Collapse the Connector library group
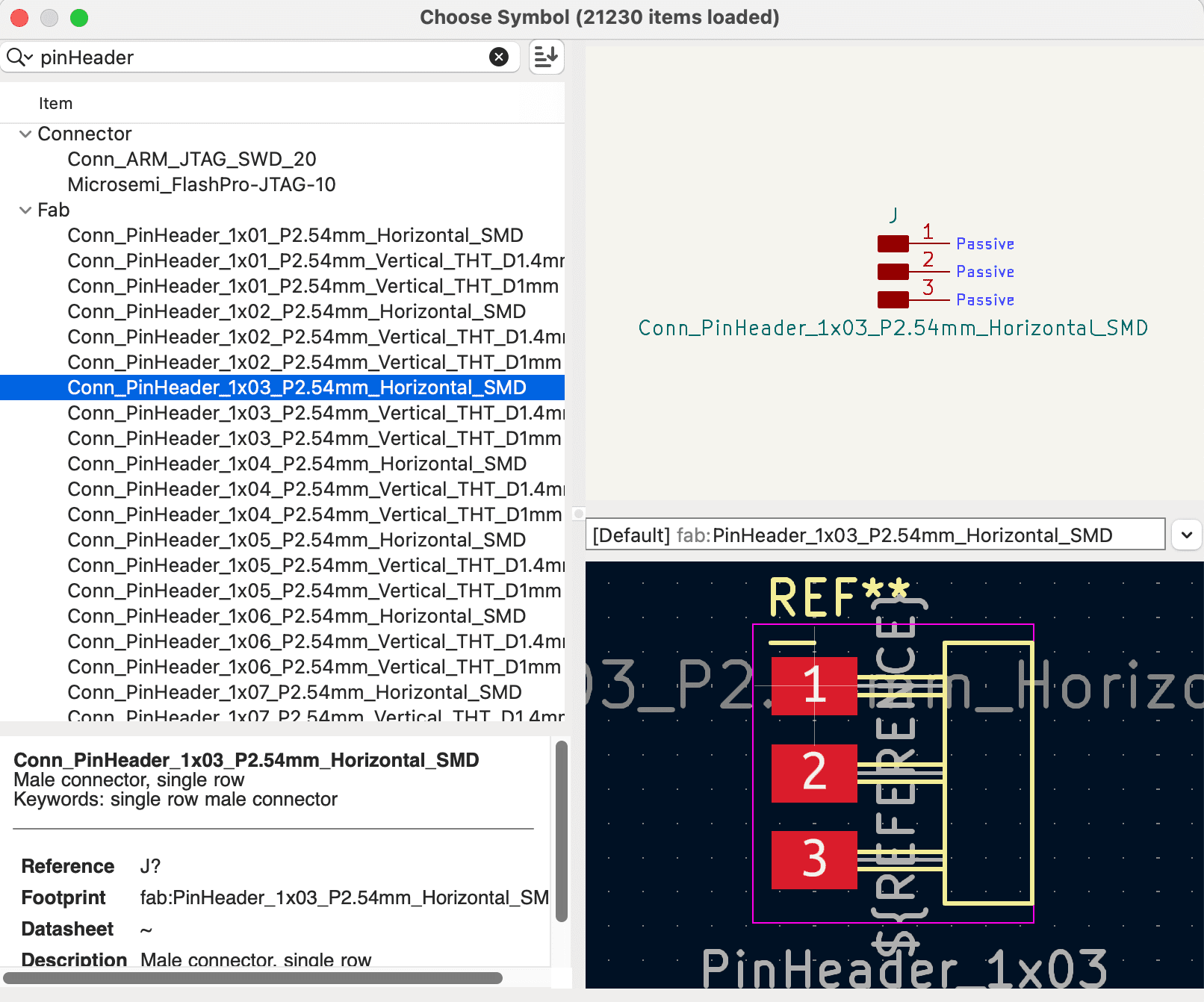 [25, 134]
